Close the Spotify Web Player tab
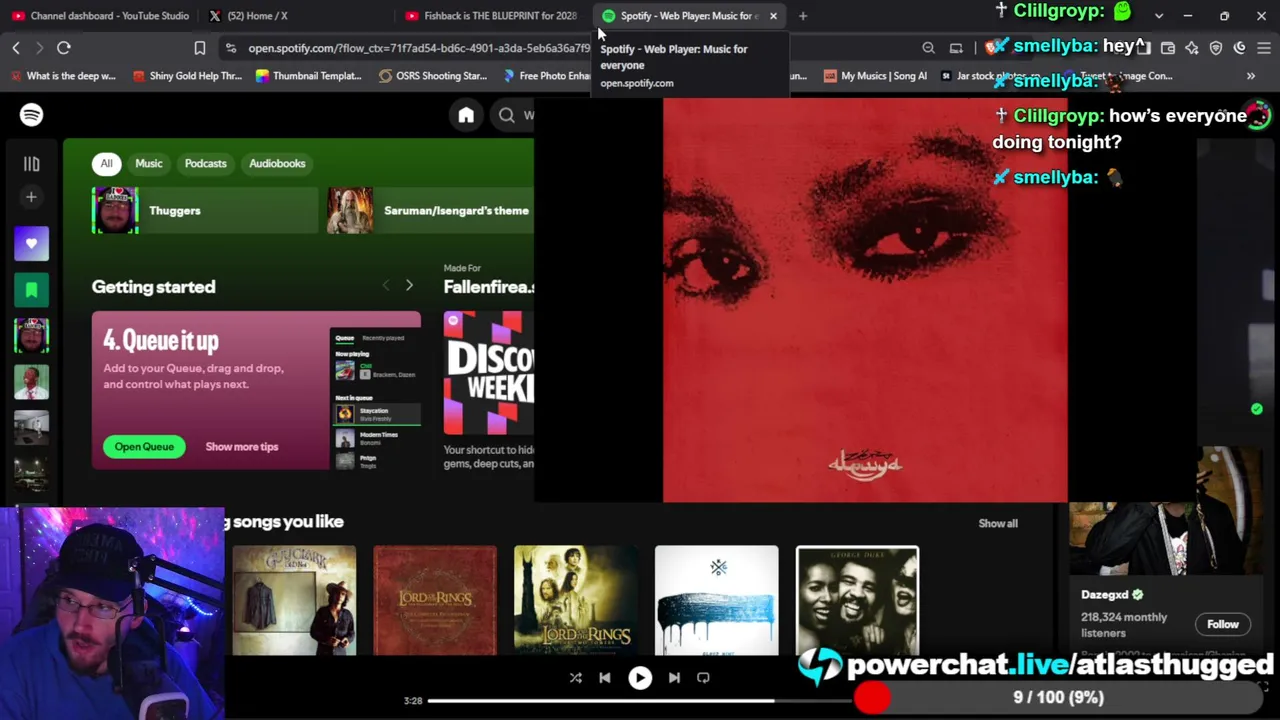This screenshot has width=1280, height=720. (773, 16)
